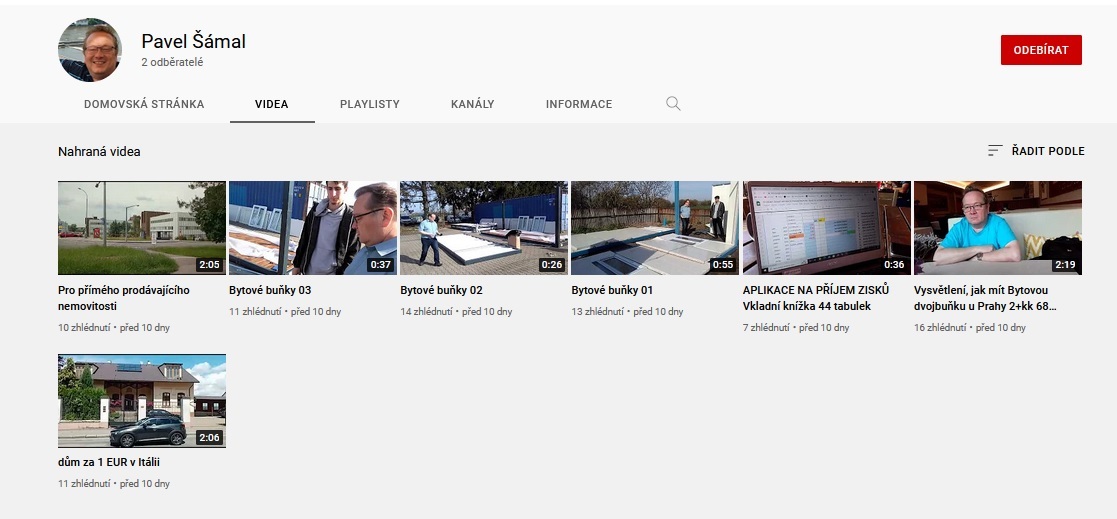Image resolution: width=1117 pixels, height=519 pixels.
Task: Click the Bytové buňky 03 title link
Action: 270,290
